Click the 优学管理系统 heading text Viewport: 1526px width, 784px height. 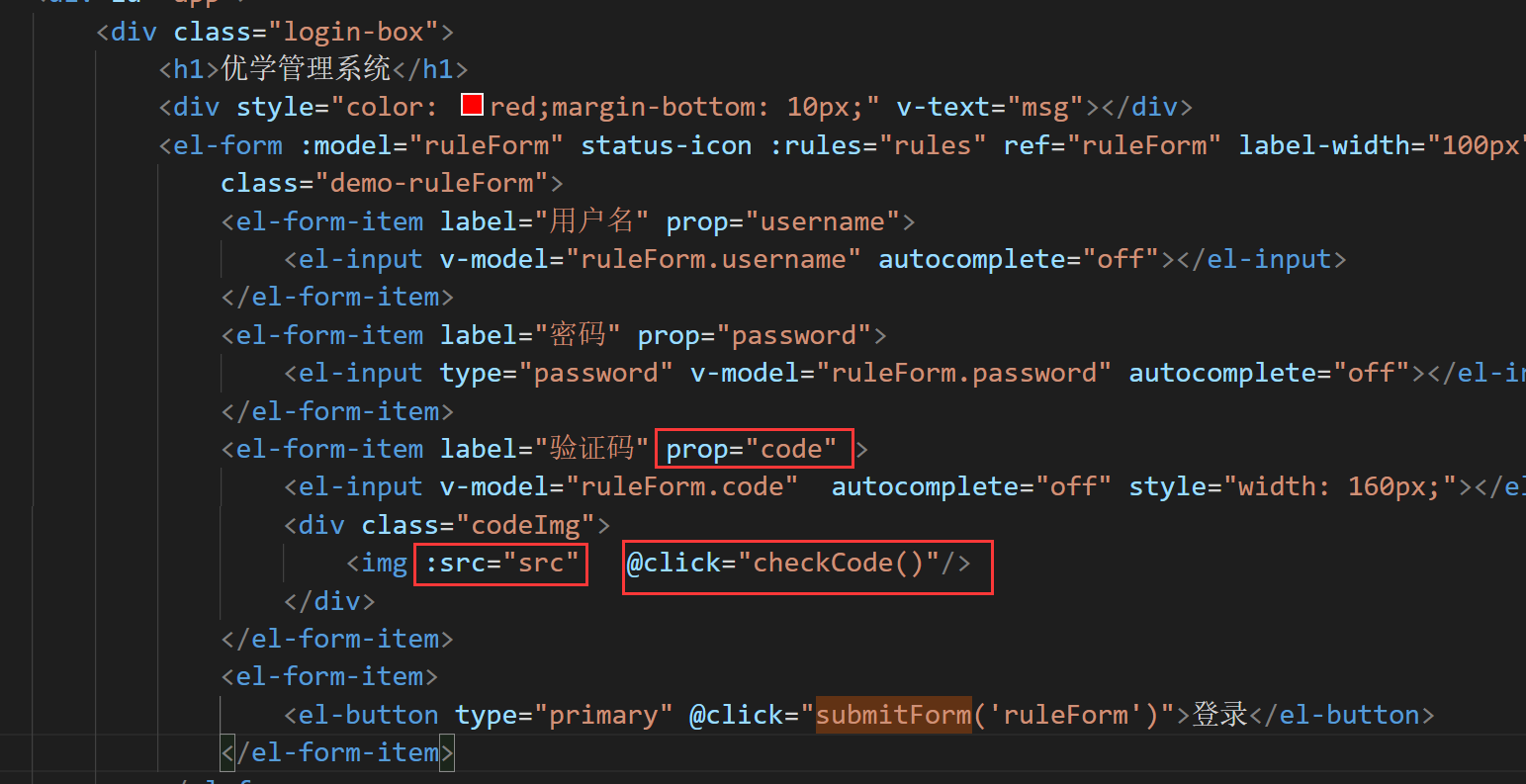[x=306, y=69]
